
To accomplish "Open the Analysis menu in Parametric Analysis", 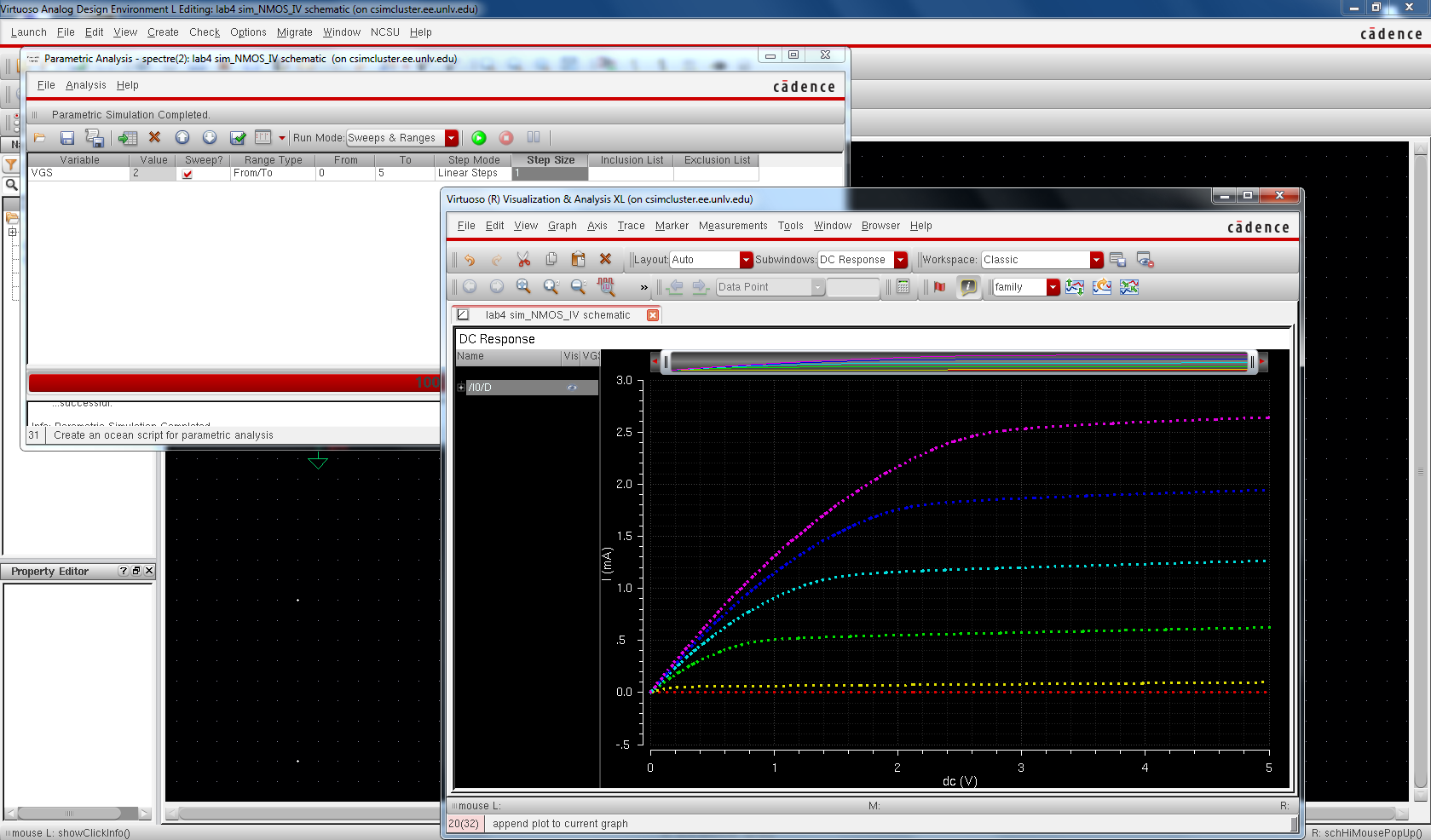I will [x=85, y=85].
